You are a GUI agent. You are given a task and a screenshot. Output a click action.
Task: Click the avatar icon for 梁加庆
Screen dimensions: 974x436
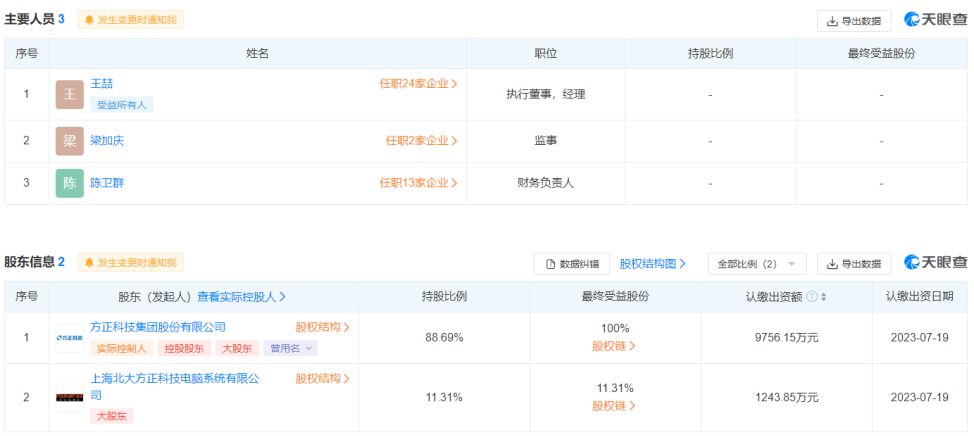click(70, 141)
